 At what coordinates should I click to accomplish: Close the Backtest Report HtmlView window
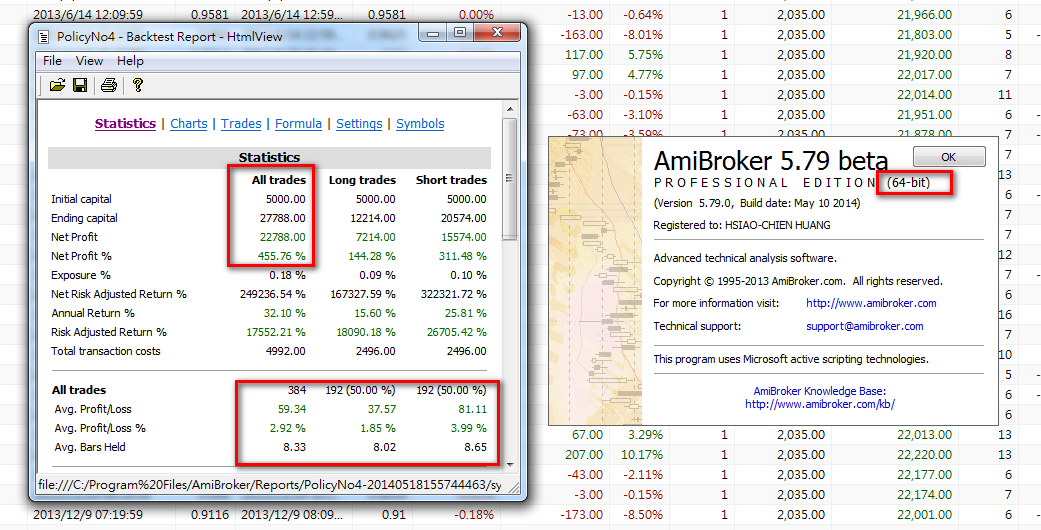point(497,33)
